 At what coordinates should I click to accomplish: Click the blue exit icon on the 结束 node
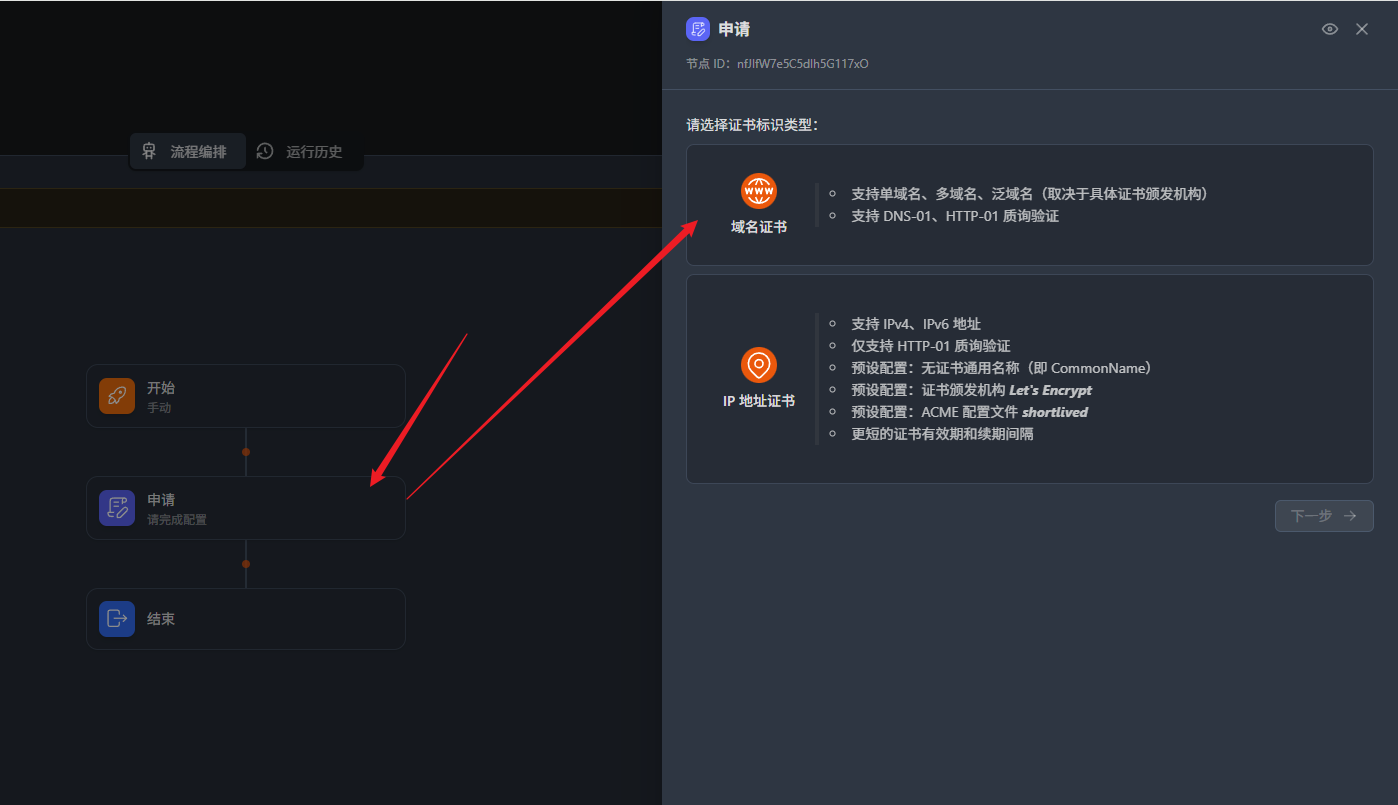click(117, 619)
